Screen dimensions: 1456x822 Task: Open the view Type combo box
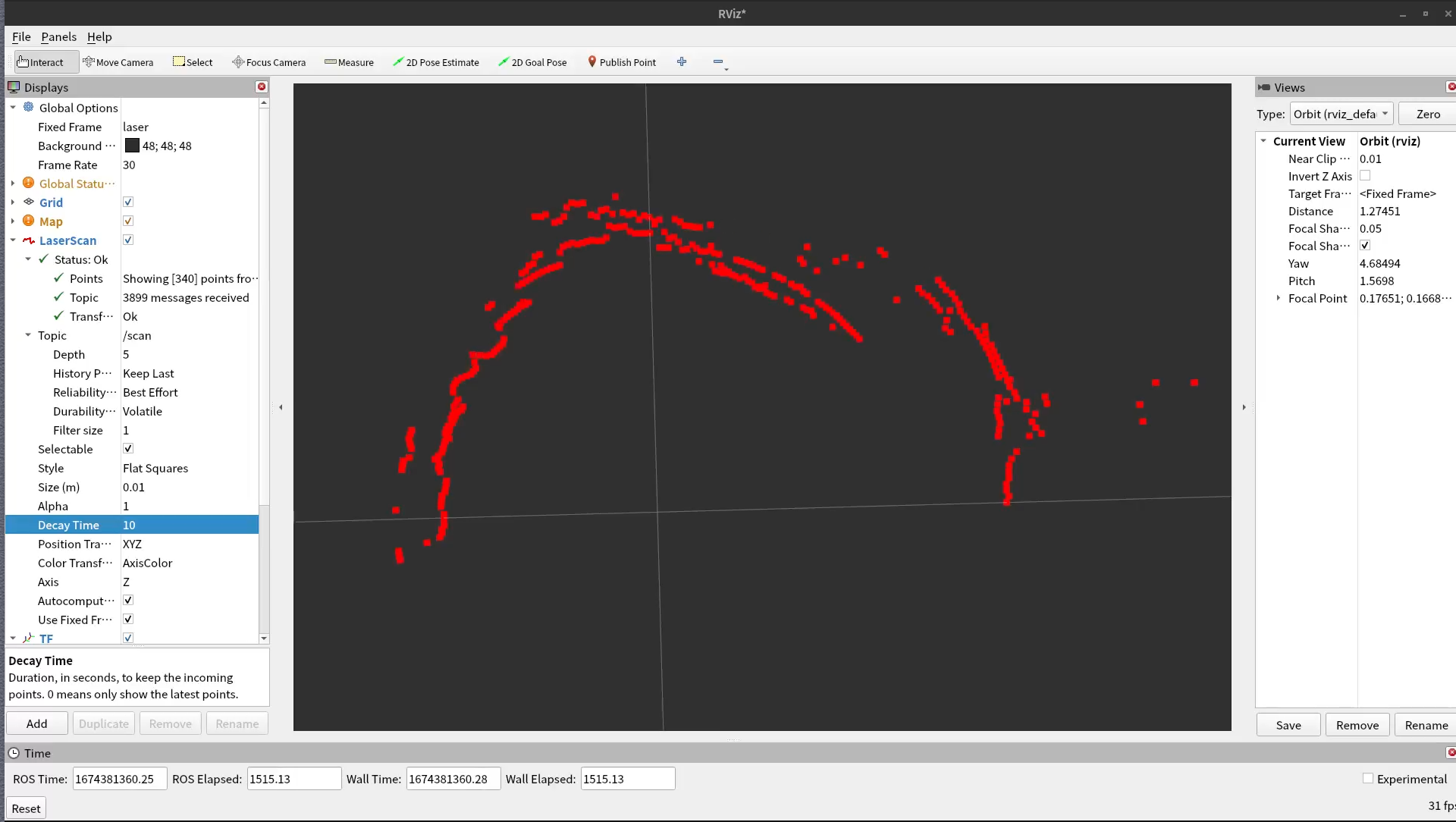[x=1341, y=114]
